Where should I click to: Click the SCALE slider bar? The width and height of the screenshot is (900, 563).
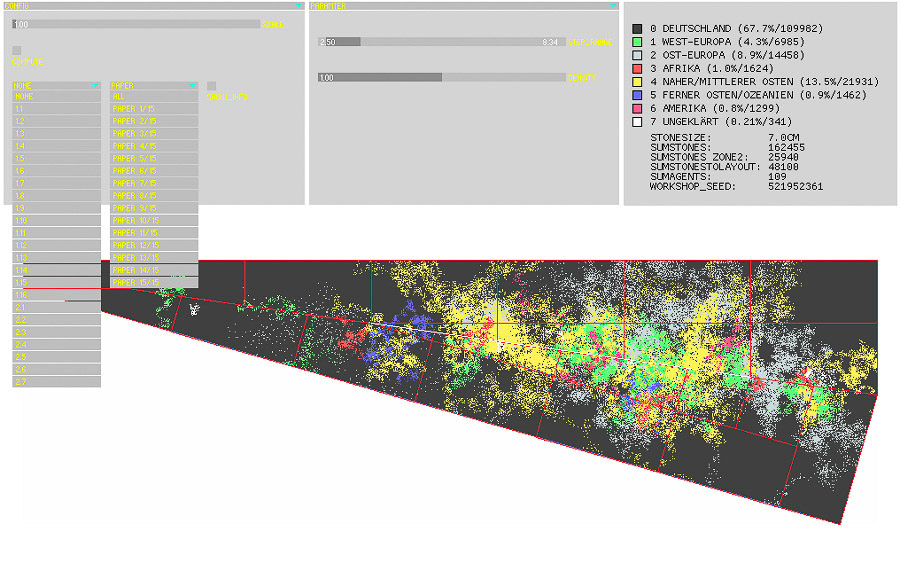tap(136, 24)
